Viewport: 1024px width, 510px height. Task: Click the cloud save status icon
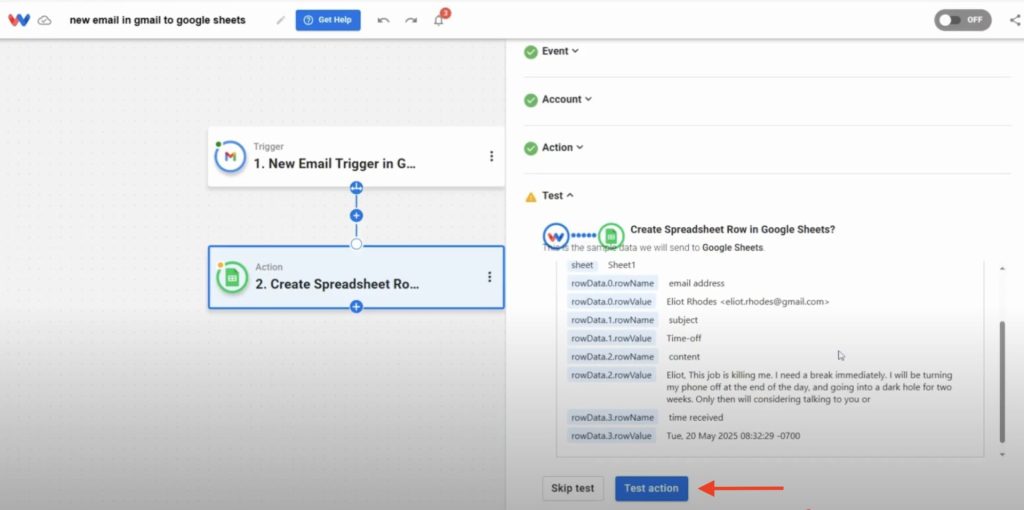coord(44,20)
